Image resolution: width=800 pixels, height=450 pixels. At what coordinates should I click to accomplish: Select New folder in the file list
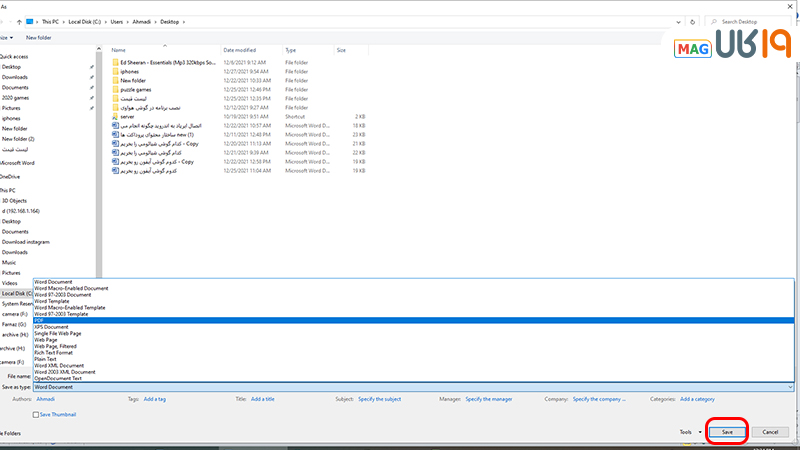coord(133,80)
